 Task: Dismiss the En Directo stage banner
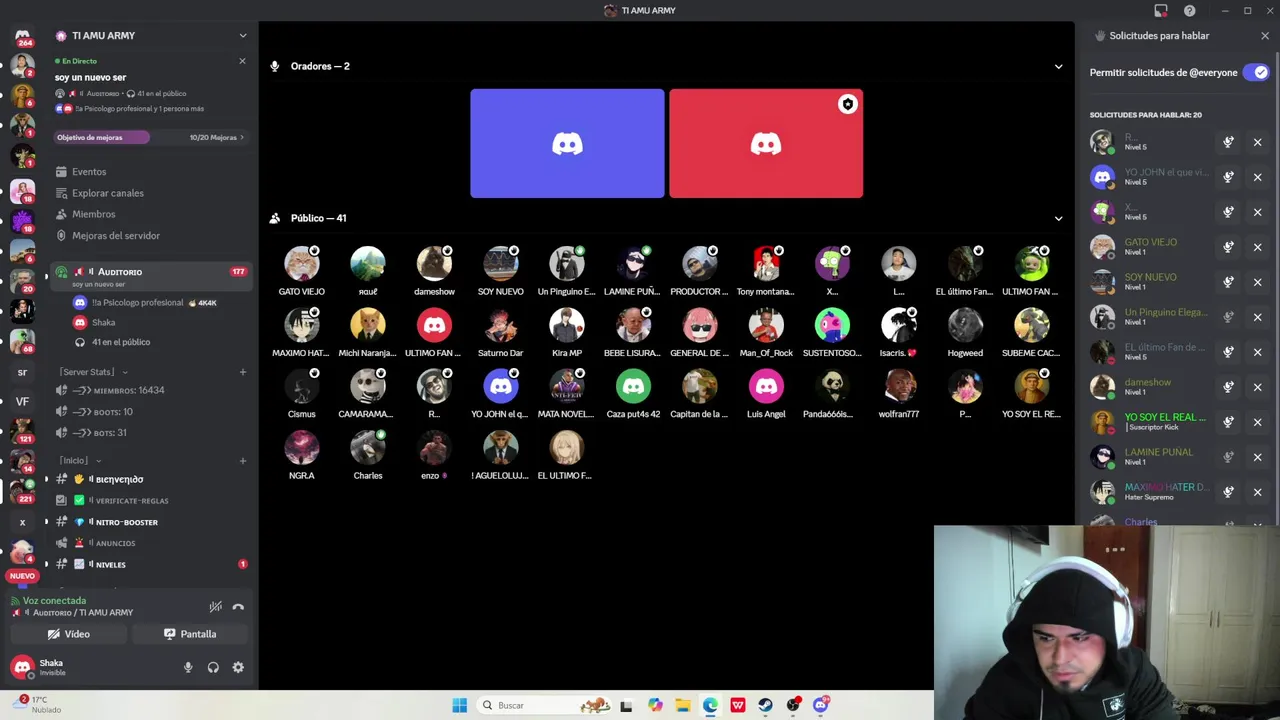(x=242, y=61)
